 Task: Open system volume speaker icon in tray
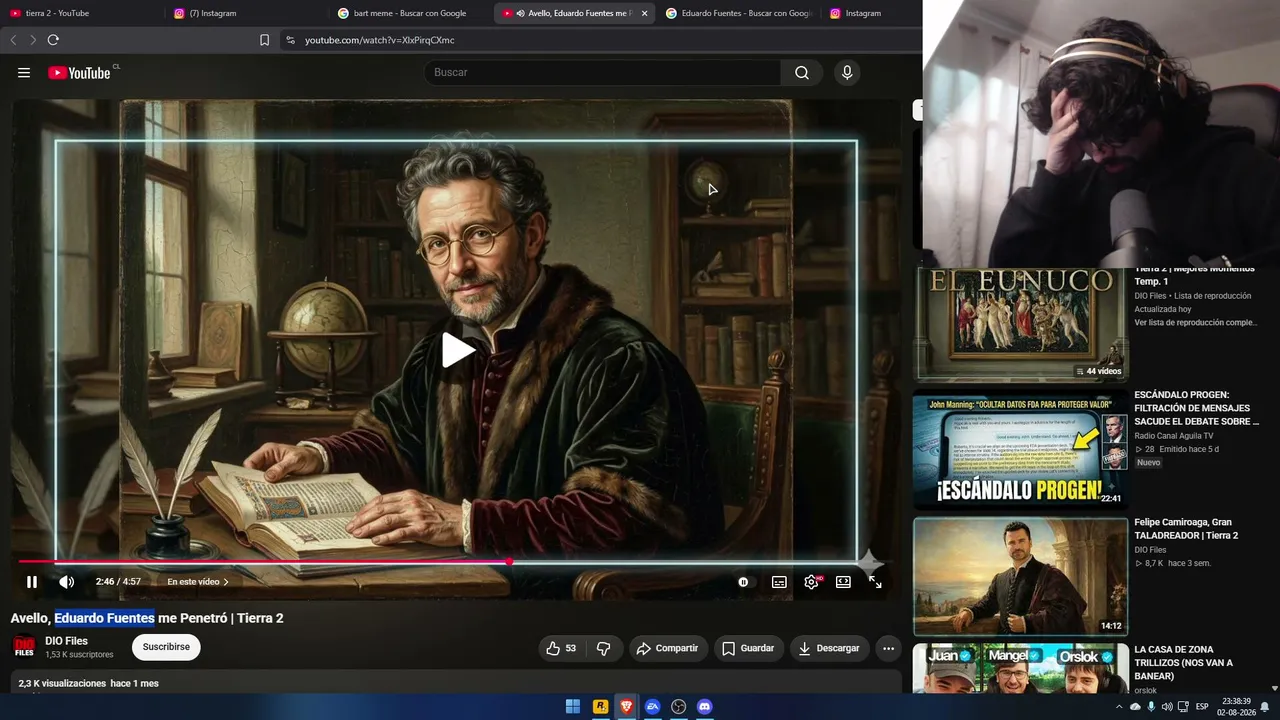(x=1168, y=707)
